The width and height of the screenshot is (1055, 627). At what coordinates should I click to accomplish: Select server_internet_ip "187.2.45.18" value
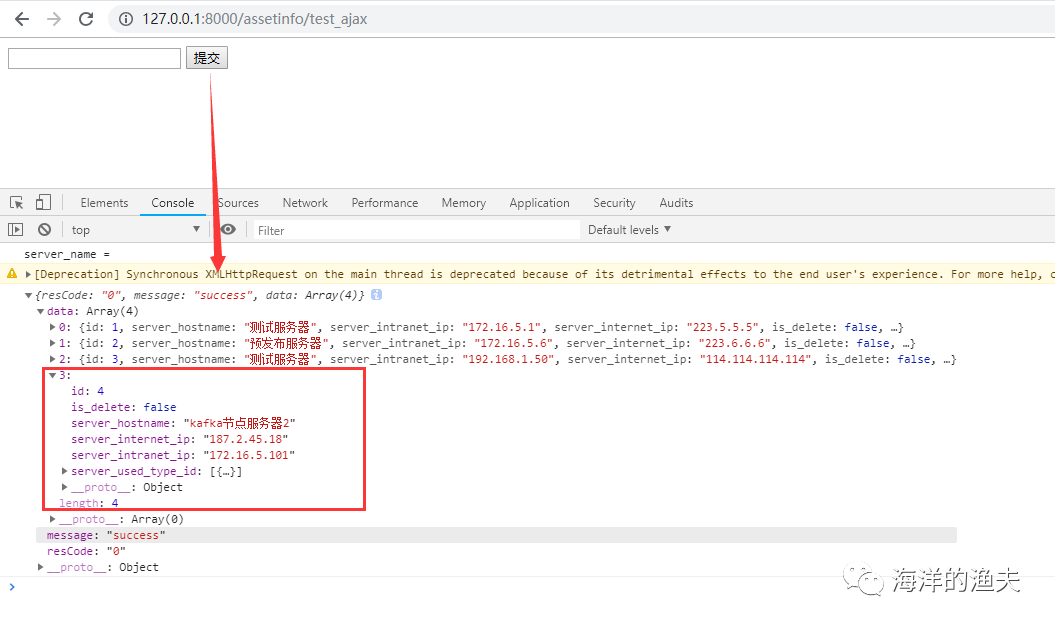pos(246,439)
